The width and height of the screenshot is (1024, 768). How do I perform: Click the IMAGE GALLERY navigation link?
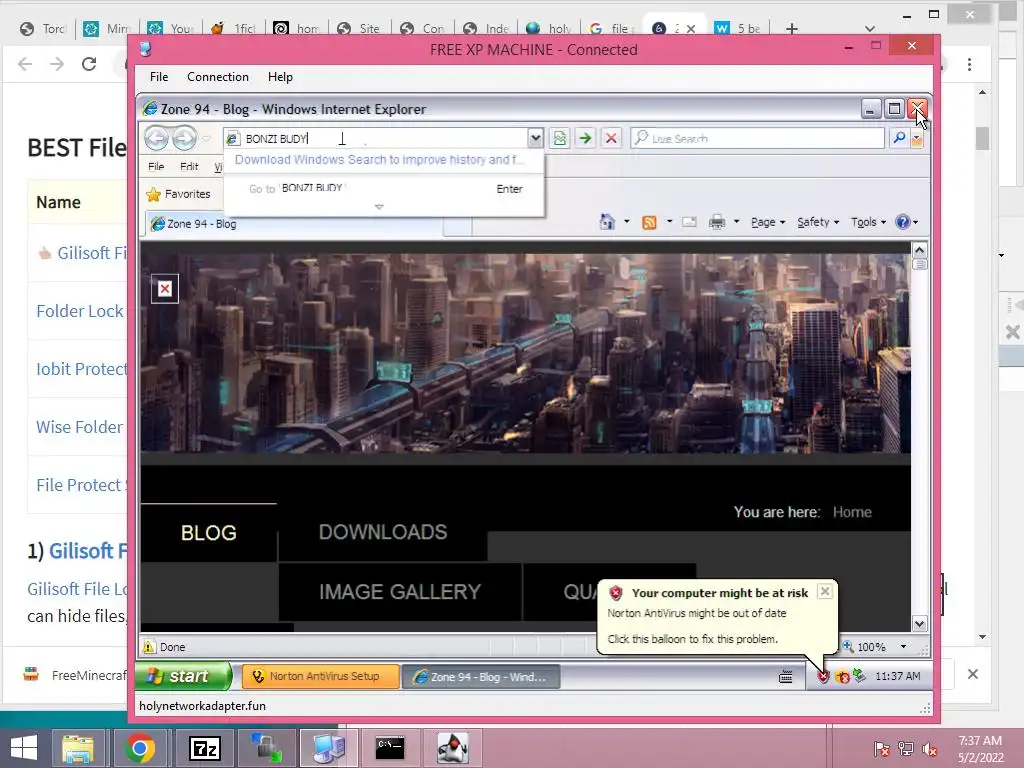(x=400, y=592)
